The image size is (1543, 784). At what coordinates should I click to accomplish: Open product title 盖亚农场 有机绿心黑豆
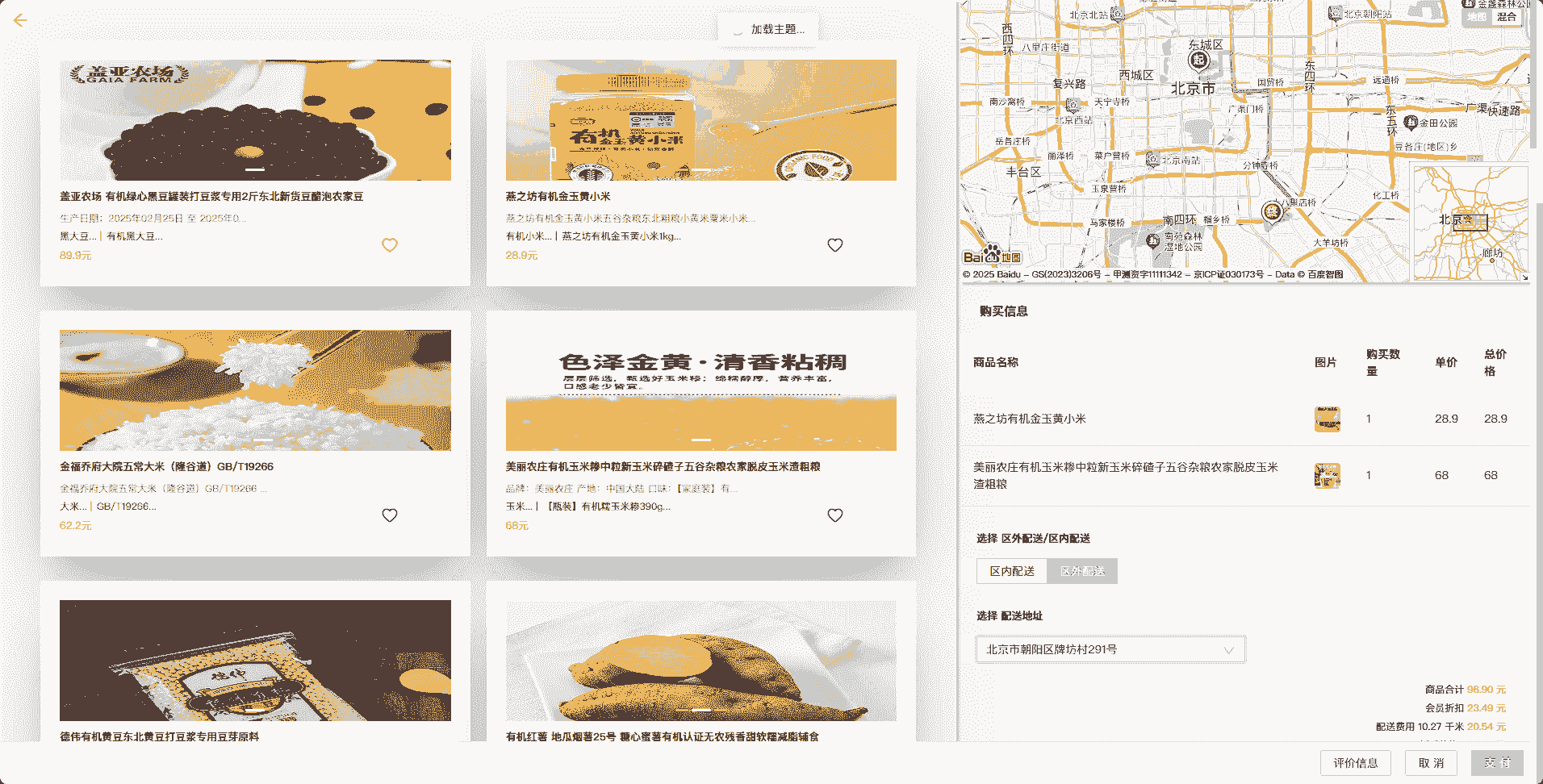point(211,197)
